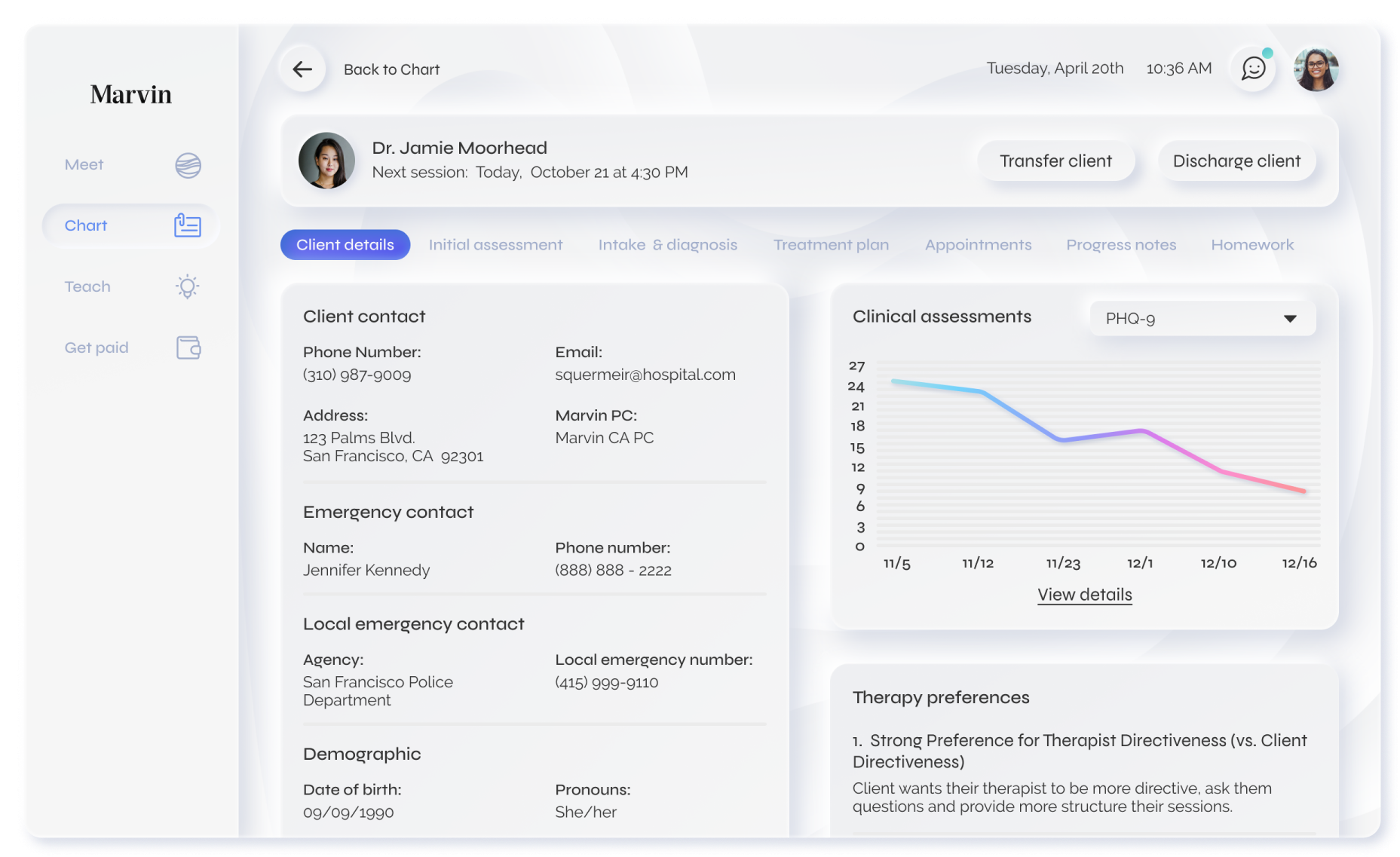Click the 11/23 axis label
1400x857 pixels.
click(1063, 563)
